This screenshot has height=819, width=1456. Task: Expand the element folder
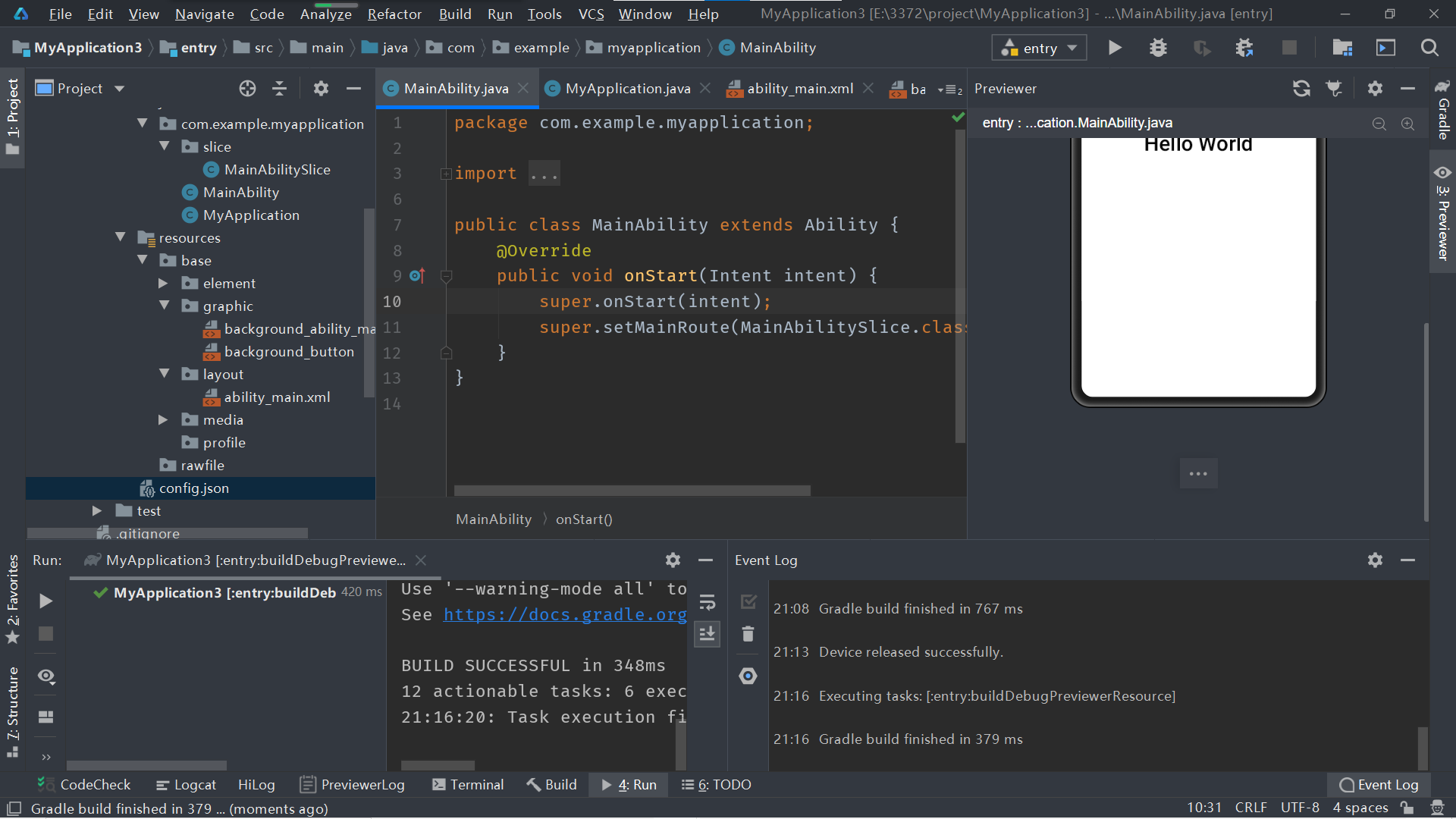pos(163,283)
